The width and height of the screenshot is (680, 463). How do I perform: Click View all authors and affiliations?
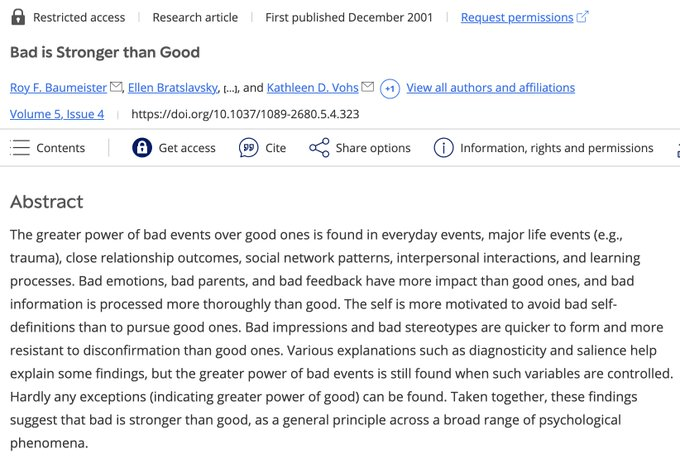[x=490, y=88]
